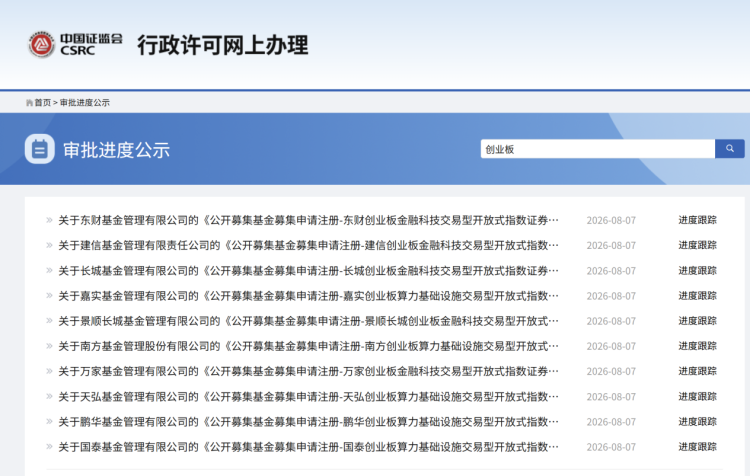The width and height of the screenshot is (750, 476).
Task: Click 进度跟踪 for the 嘉实基金 row
Action: click(x=697, y=296)
